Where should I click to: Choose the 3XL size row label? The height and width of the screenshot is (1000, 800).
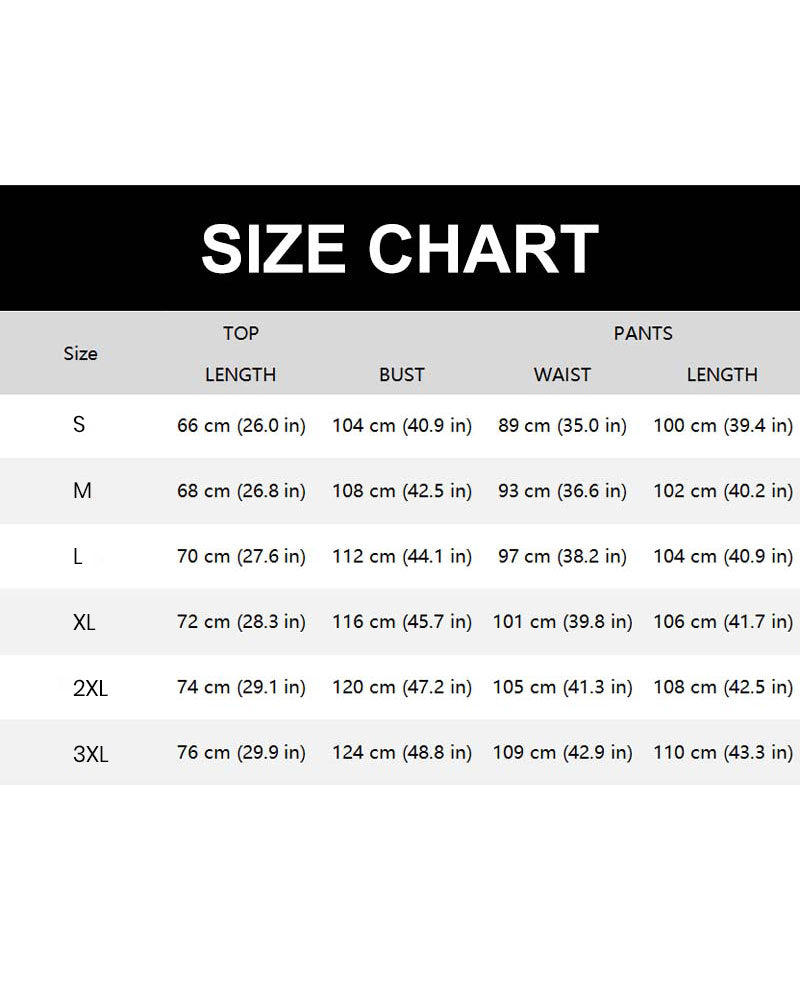click(x=90, y=754)
